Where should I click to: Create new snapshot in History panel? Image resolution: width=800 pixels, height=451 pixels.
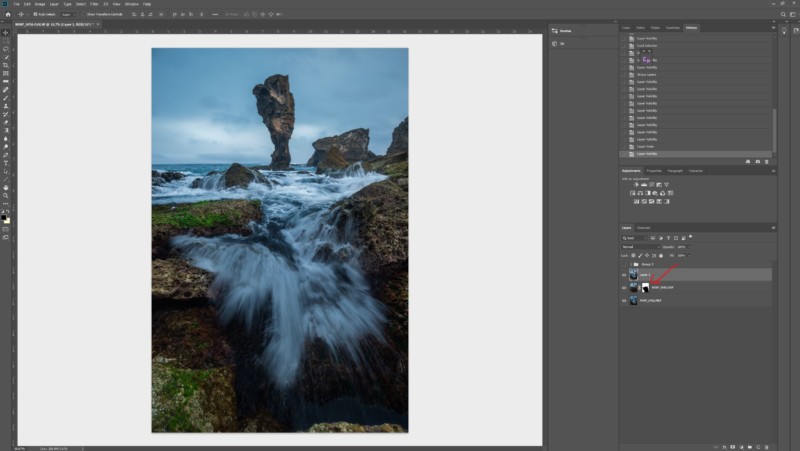coord(758,162)
